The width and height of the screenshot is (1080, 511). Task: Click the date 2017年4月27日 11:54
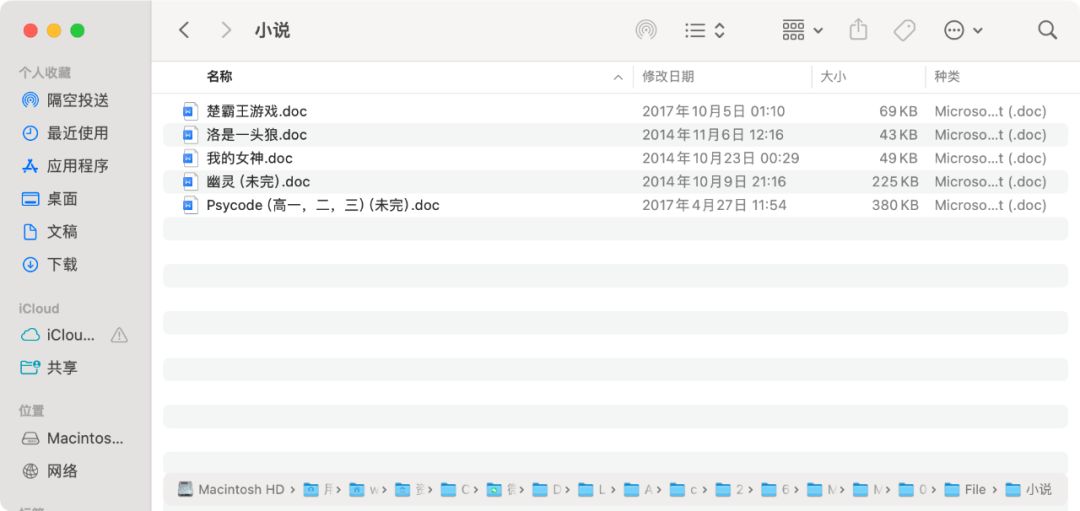pyautogui.click(x=714, y=205)
